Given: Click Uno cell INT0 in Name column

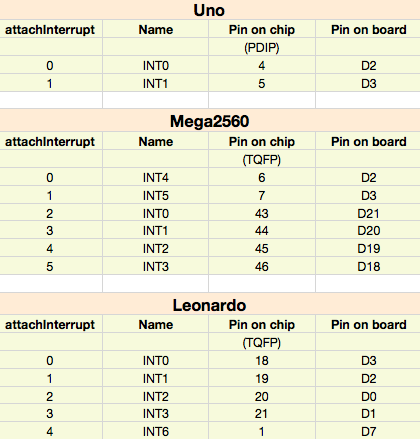Looking at the screenshot, I should click(x=156, y=66).
